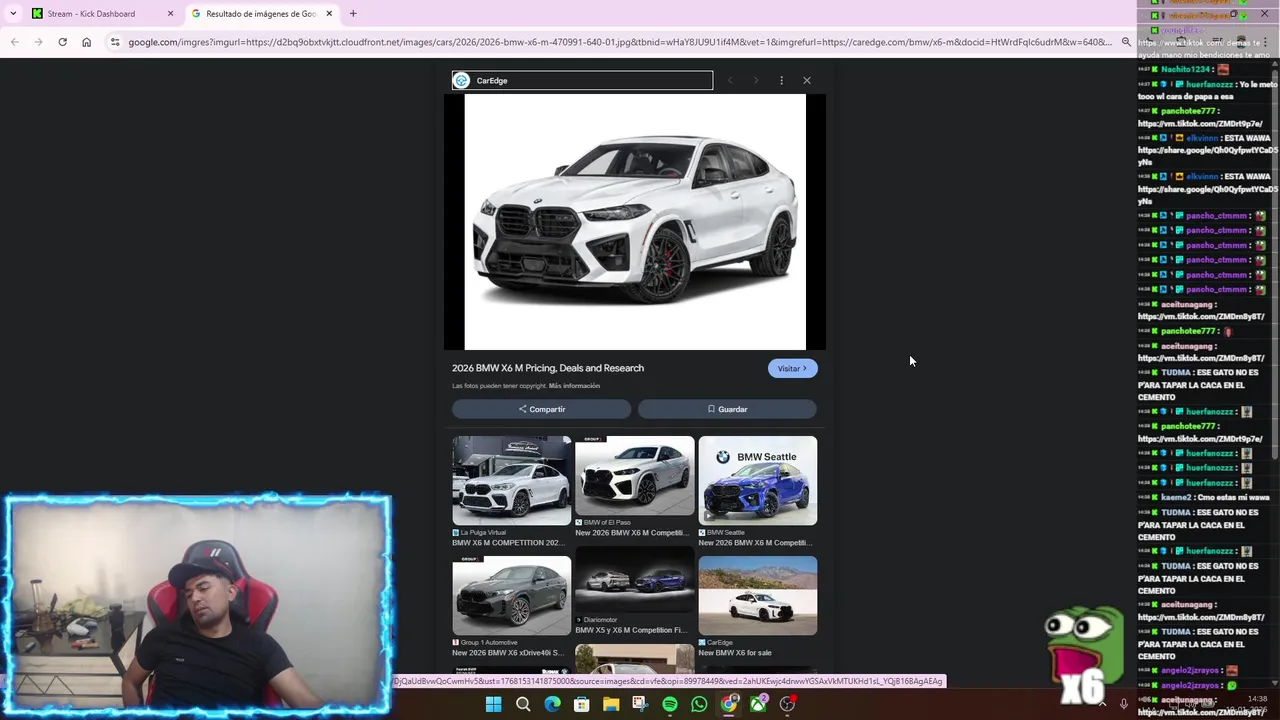Show next image in preview panel
This screenshot has height=720, width=1280.
[x=755, y=81]
